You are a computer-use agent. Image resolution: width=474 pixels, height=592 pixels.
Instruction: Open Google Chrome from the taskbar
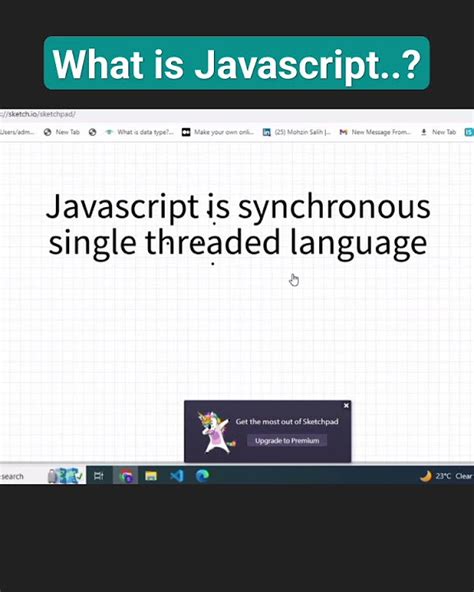coord(126,476)
